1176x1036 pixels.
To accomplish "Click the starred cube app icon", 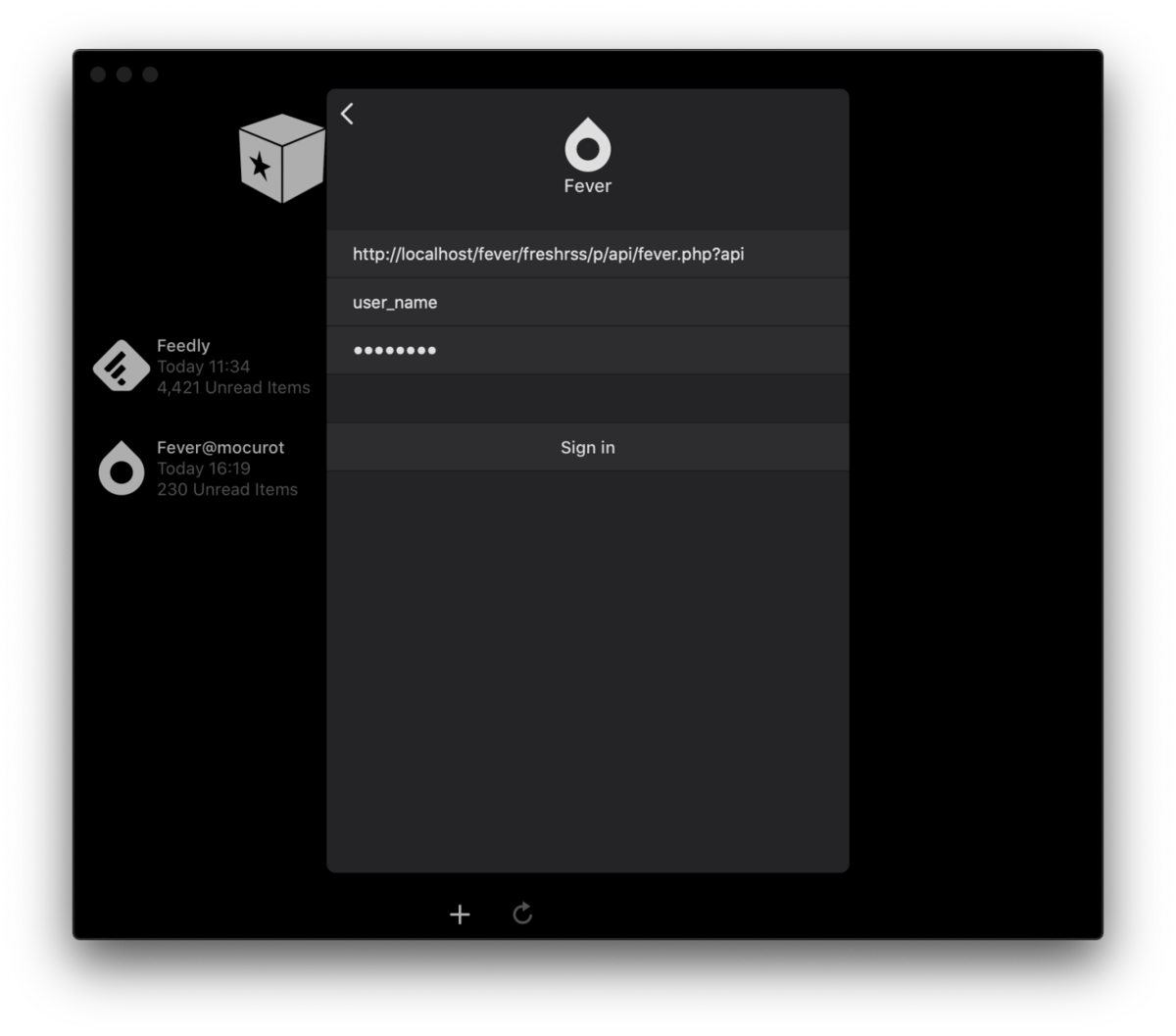I will pos(282,159).
